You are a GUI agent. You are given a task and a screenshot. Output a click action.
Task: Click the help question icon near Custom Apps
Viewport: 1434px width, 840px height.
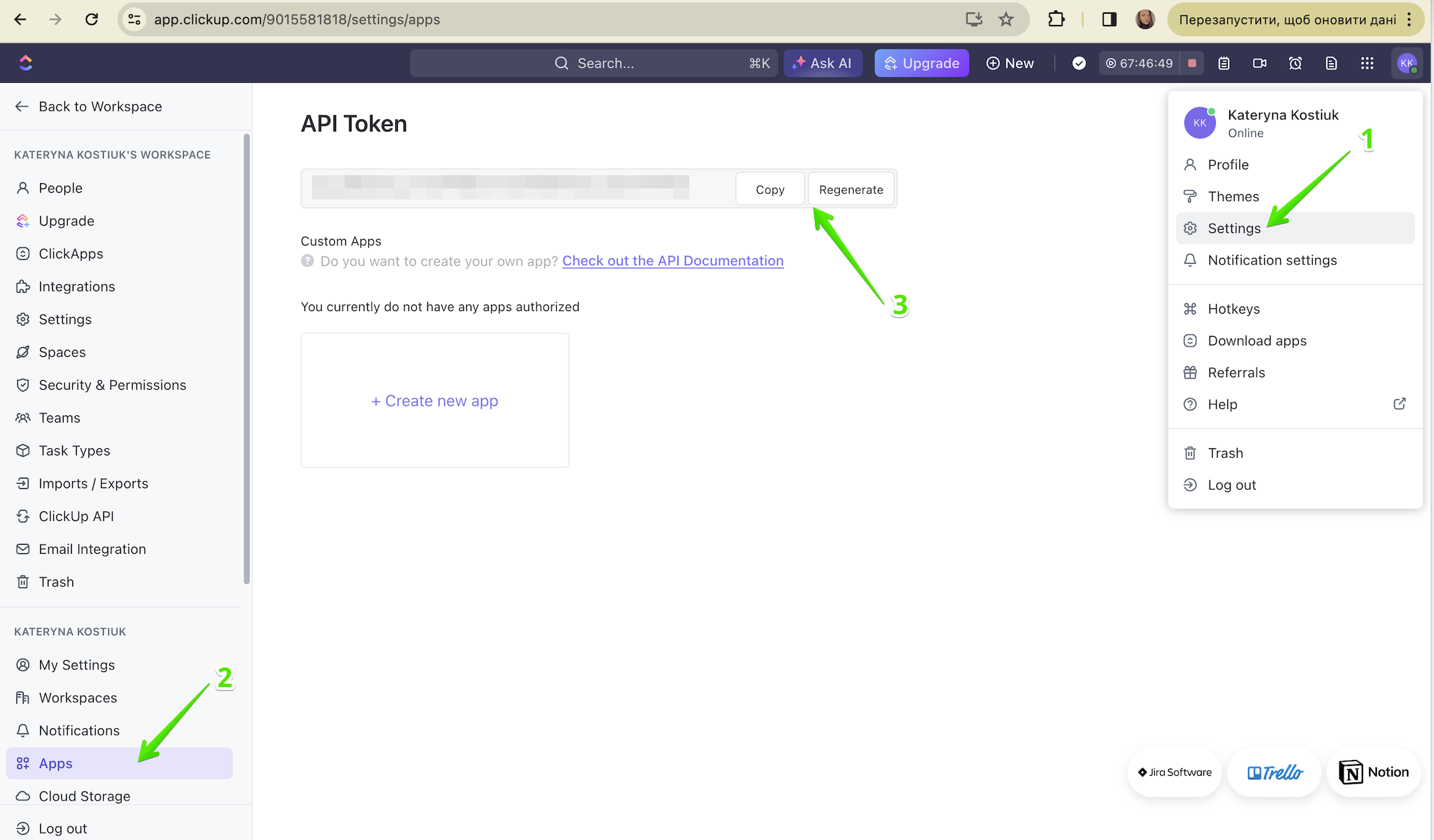[307, 261]
